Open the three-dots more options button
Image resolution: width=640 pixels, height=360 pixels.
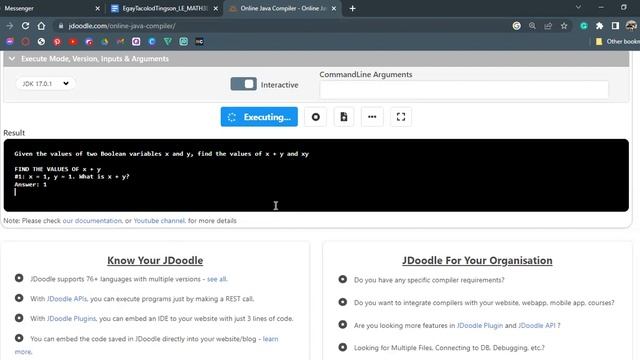[x=372, y=117]
